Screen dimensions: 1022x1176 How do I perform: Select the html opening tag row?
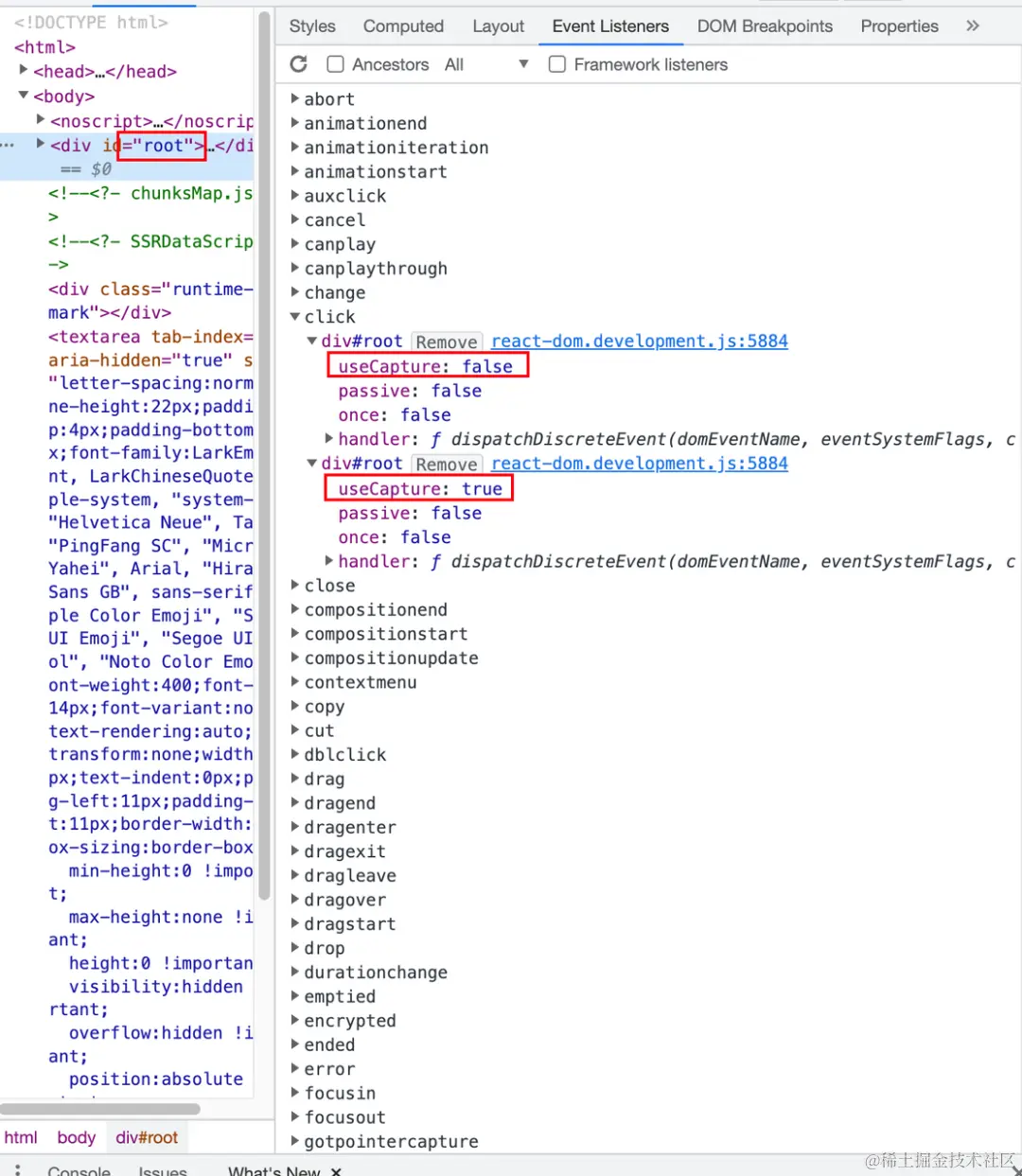pyautogui.click(x=44, y=46)
